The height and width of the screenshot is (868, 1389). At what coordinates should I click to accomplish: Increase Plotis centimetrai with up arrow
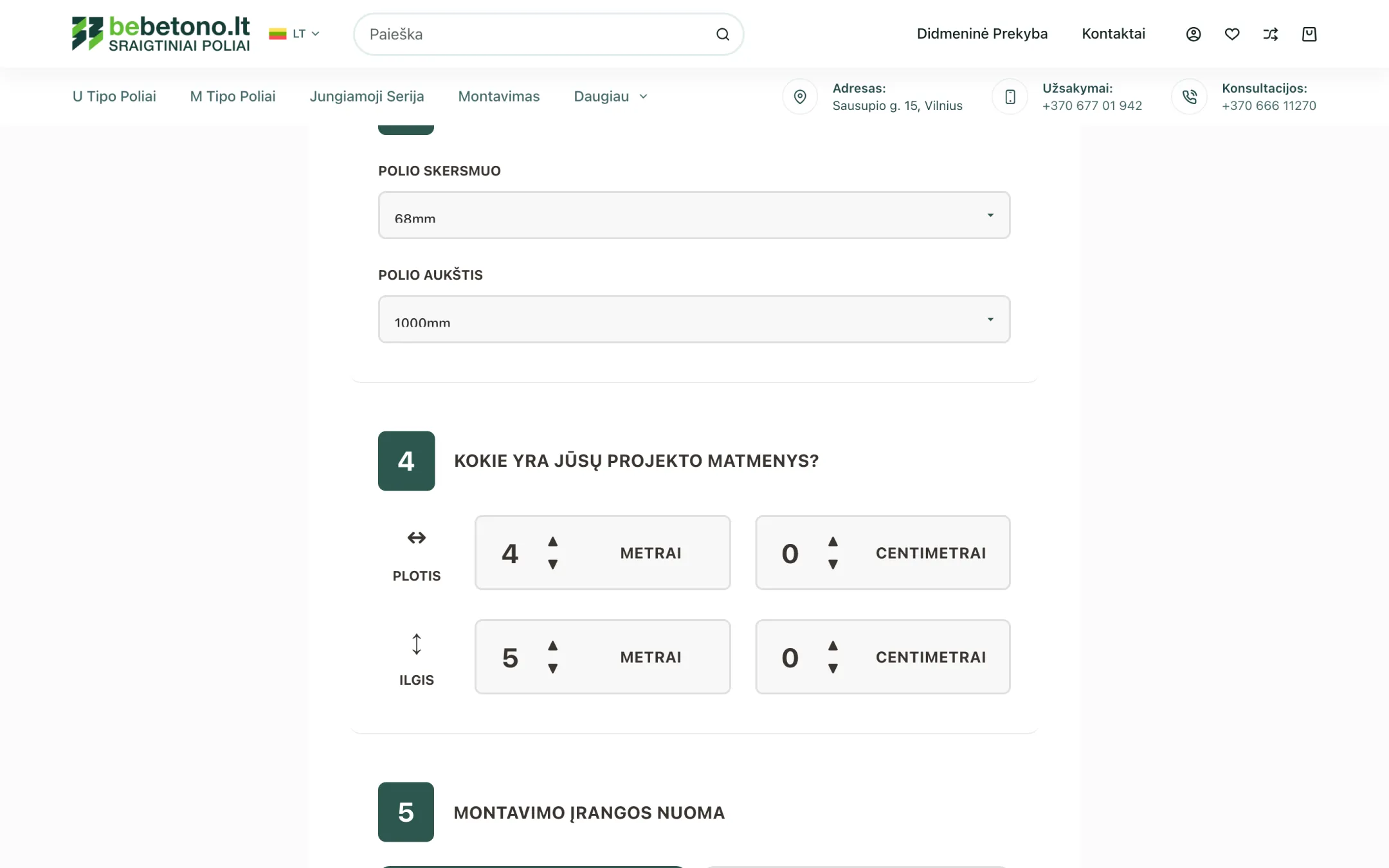coord(833,541)
